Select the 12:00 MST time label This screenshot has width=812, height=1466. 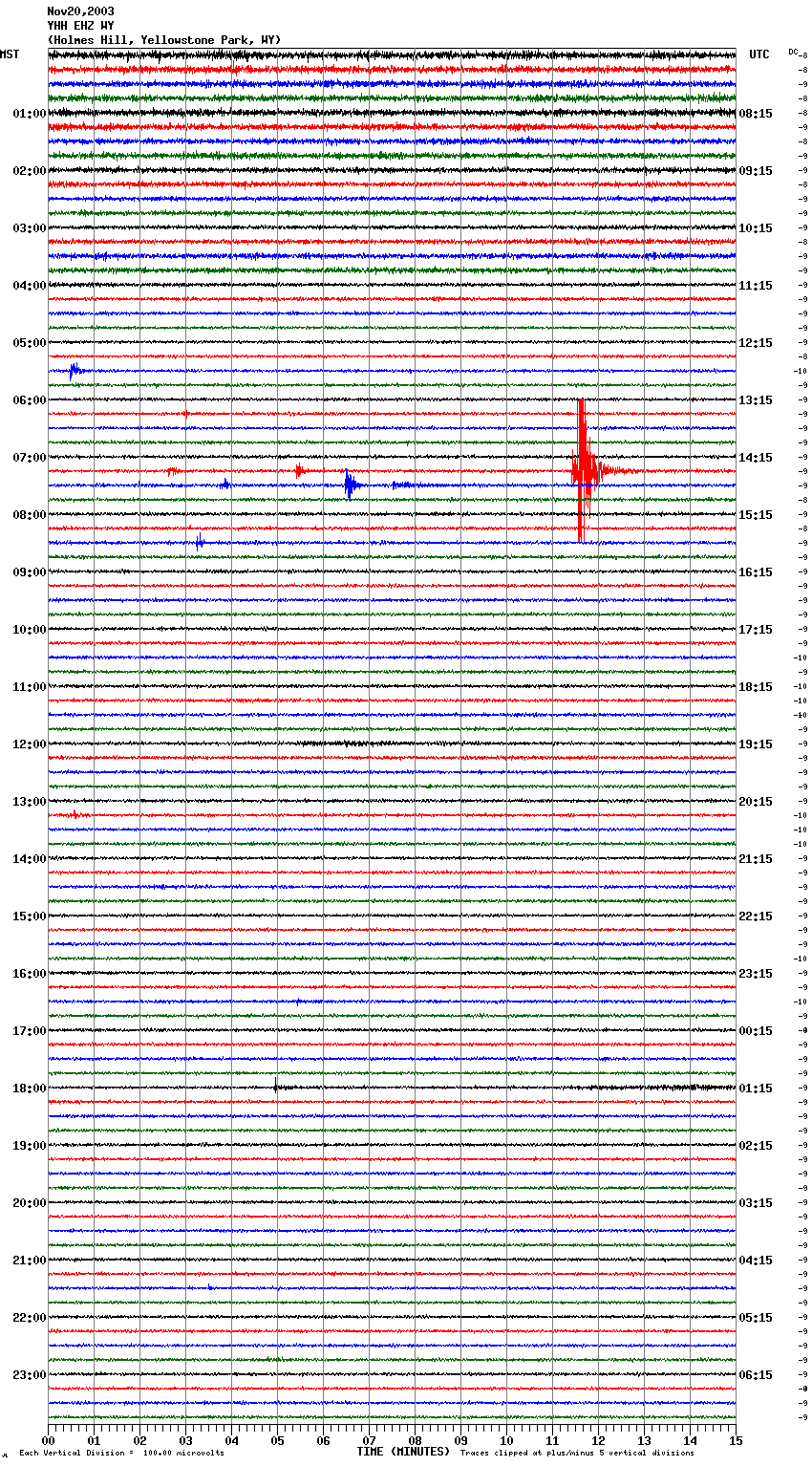click(30, 744)
